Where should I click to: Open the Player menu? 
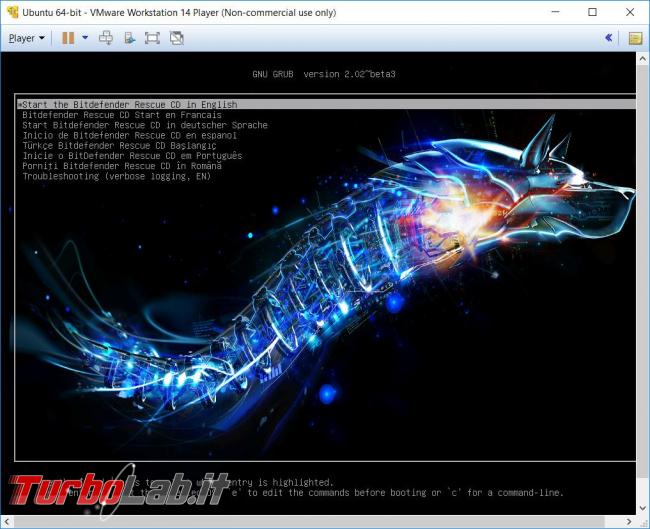point(27,38)
